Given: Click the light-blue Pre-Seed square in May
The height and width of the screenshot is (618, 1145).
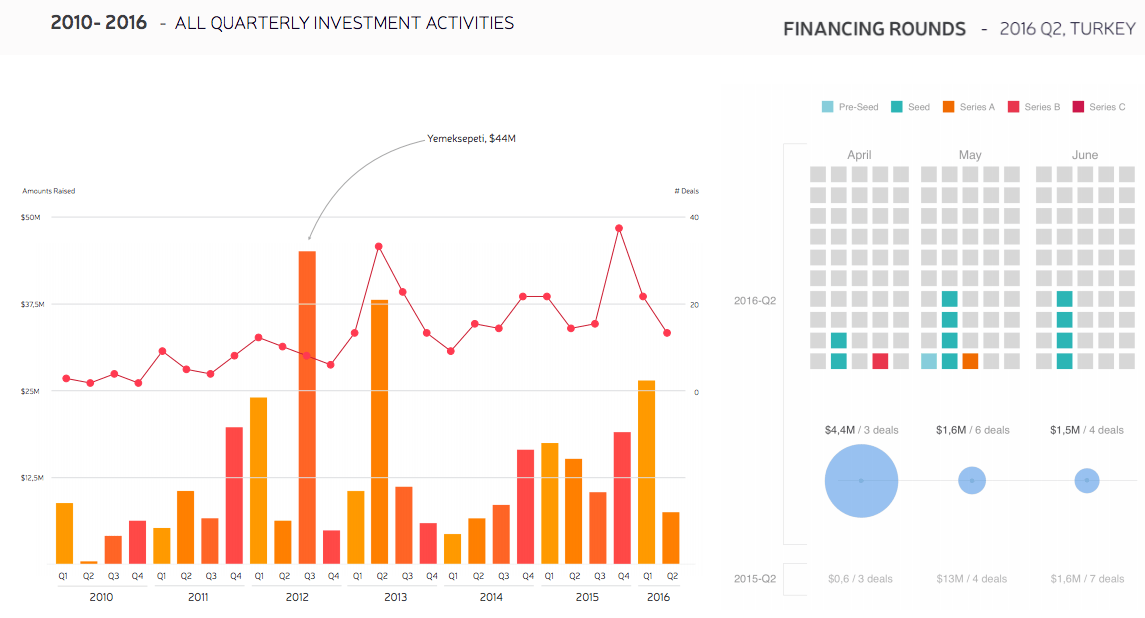Looking at the screenshot, I should [x=929, y=361].
